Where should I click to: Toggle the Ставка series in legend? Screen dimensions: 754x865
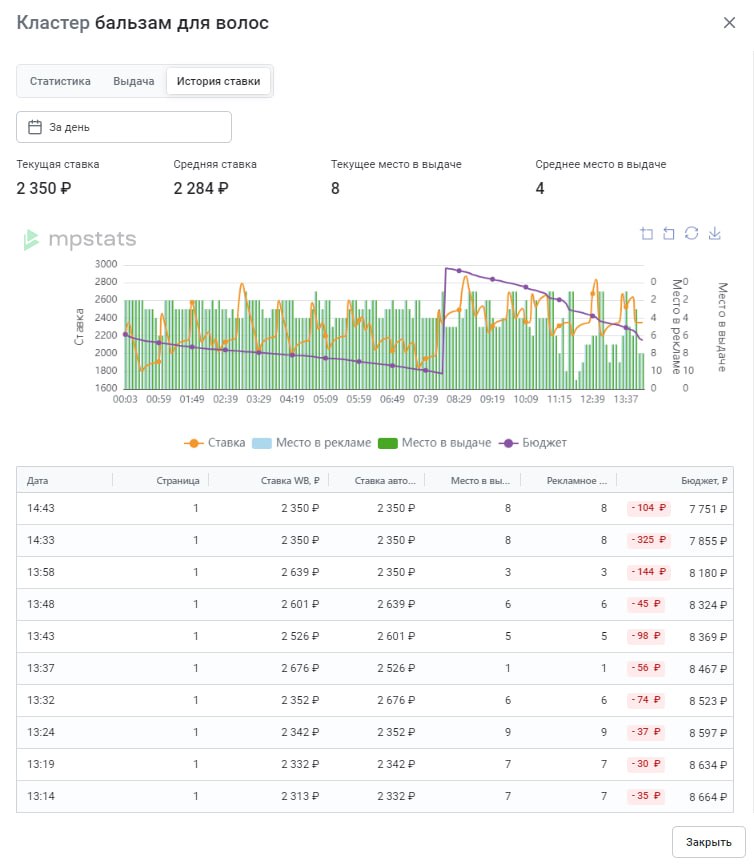tap(215, 443)
